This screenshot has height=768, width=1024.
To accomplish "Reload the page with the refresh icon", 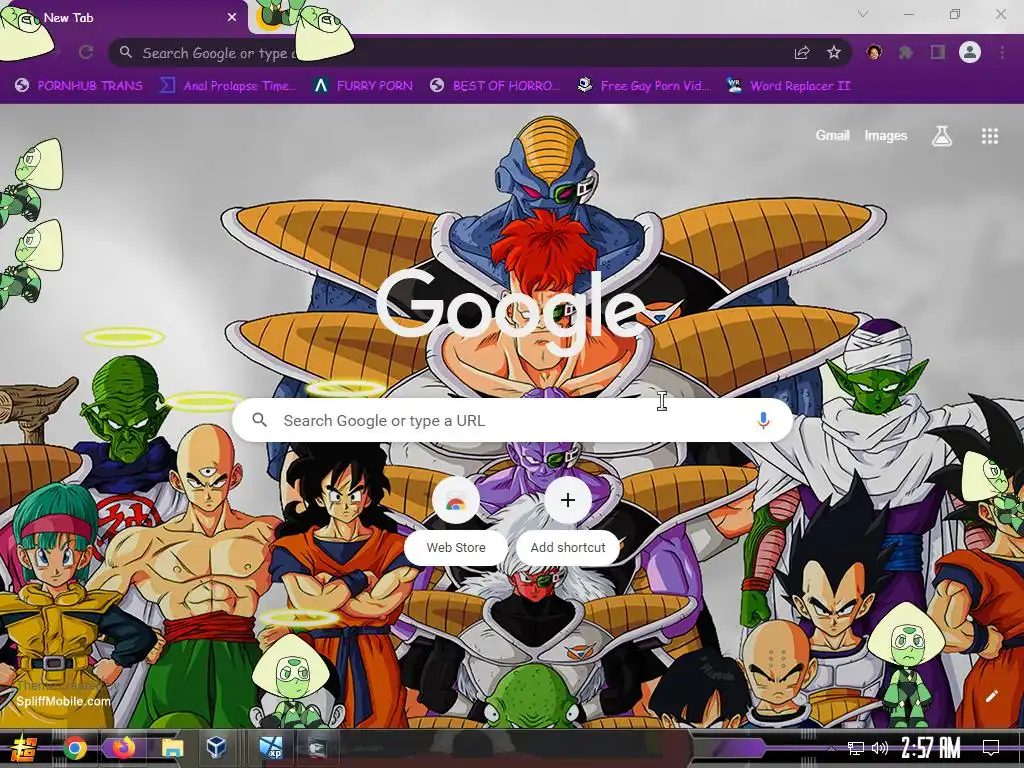I will coord(86,53).
